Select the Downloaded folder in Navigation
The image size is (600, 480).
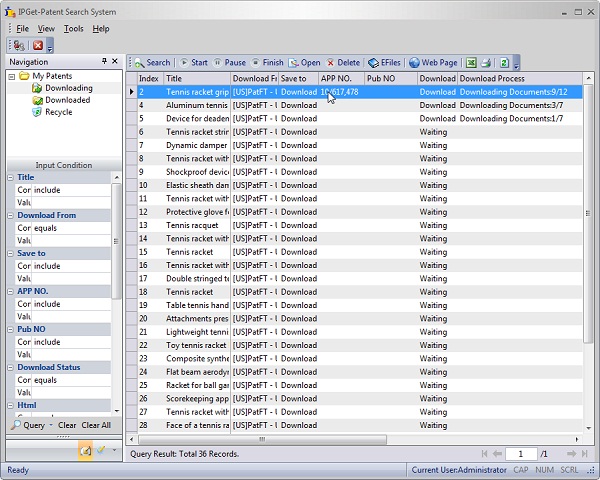(x=66, y=100)
